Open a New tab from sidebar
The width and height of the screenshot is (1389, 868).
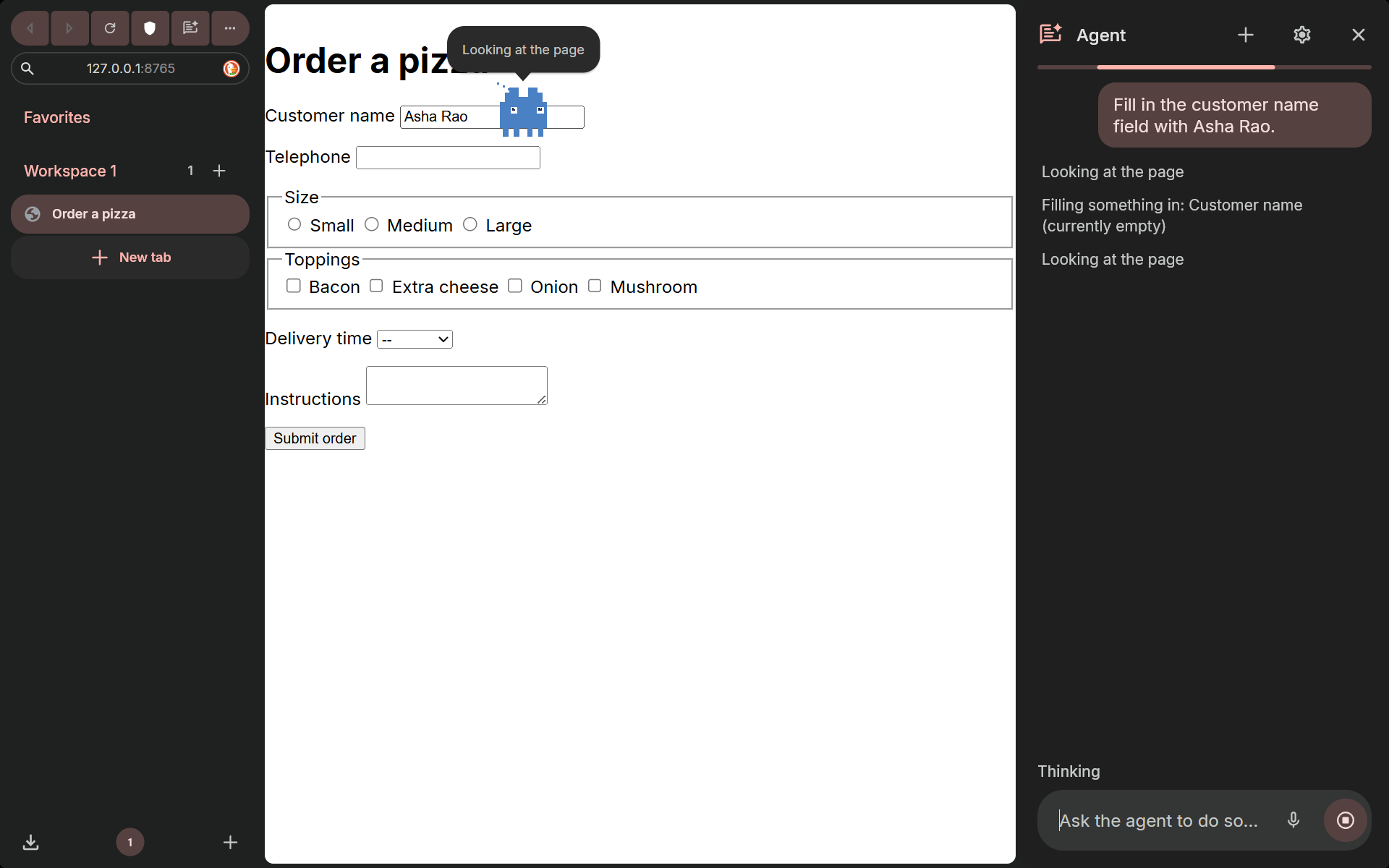coord(130,258)
